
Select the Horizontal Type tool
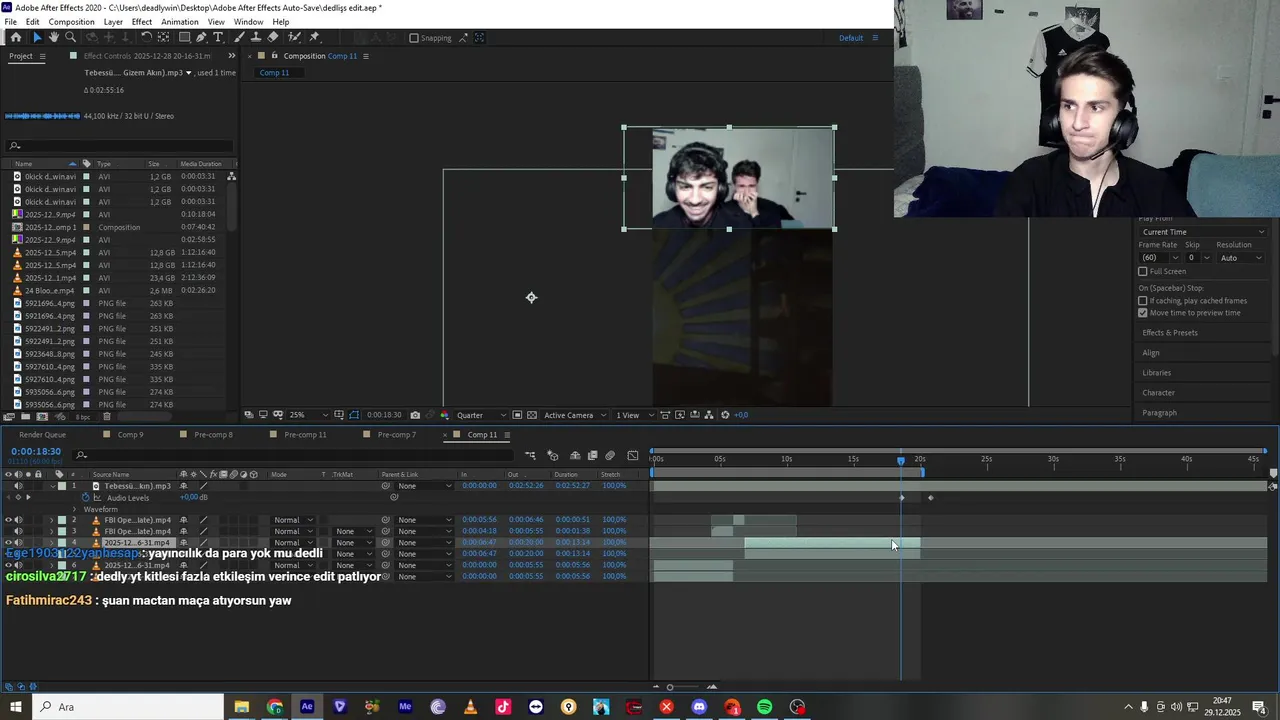tap(218, 37)
